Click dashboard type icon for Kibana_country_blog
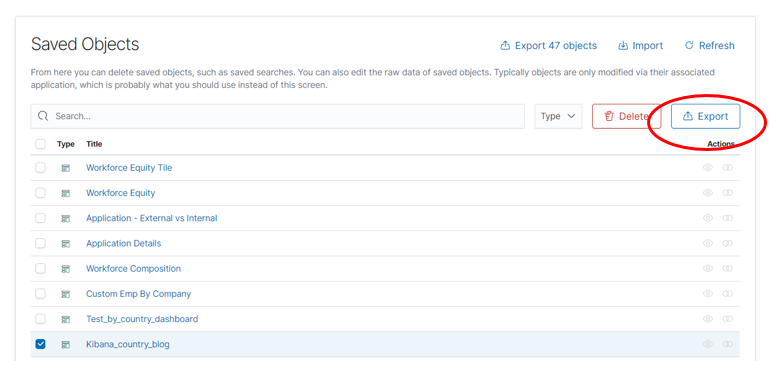776x372 pixels. (x=65, y=345)
